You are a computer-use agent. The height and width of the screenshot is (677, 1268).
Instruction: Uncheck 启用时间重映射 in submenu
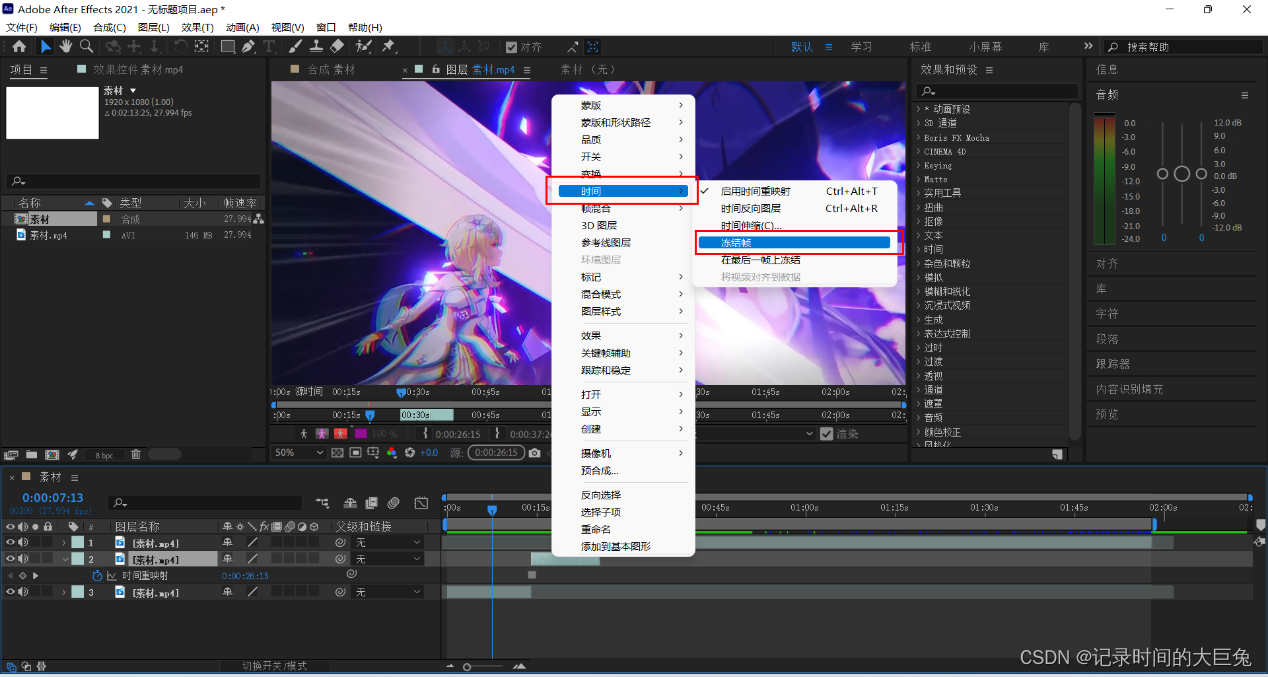tap(755, 191)
